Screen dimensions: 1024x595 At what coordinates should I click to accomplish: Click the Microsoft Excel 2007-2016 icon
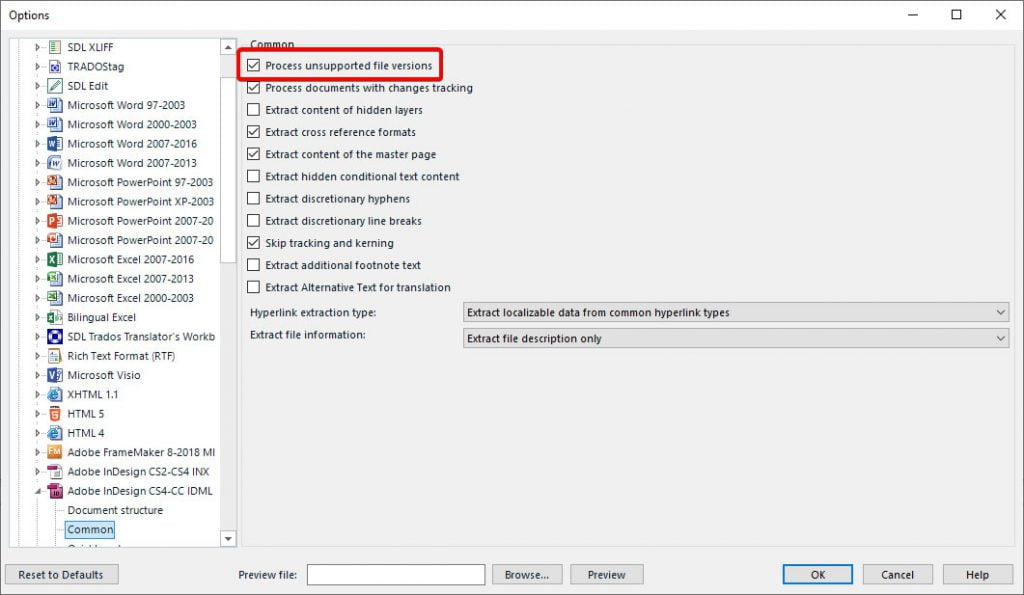point(53,259)
